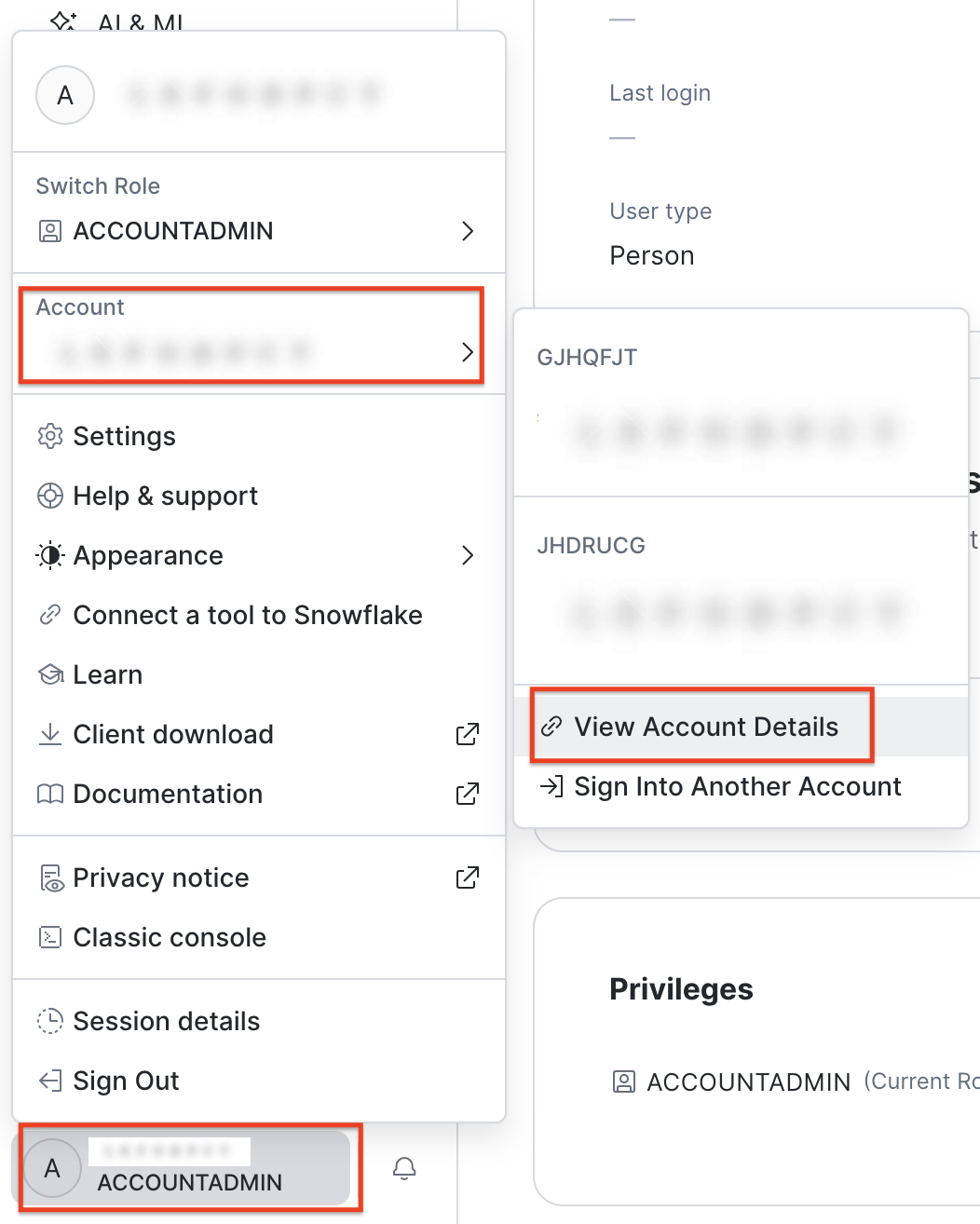Image resolution: width=980 pixels, height=1224 pixels.
Task: Click the open book Documentation icon
Action: (49, 794)
